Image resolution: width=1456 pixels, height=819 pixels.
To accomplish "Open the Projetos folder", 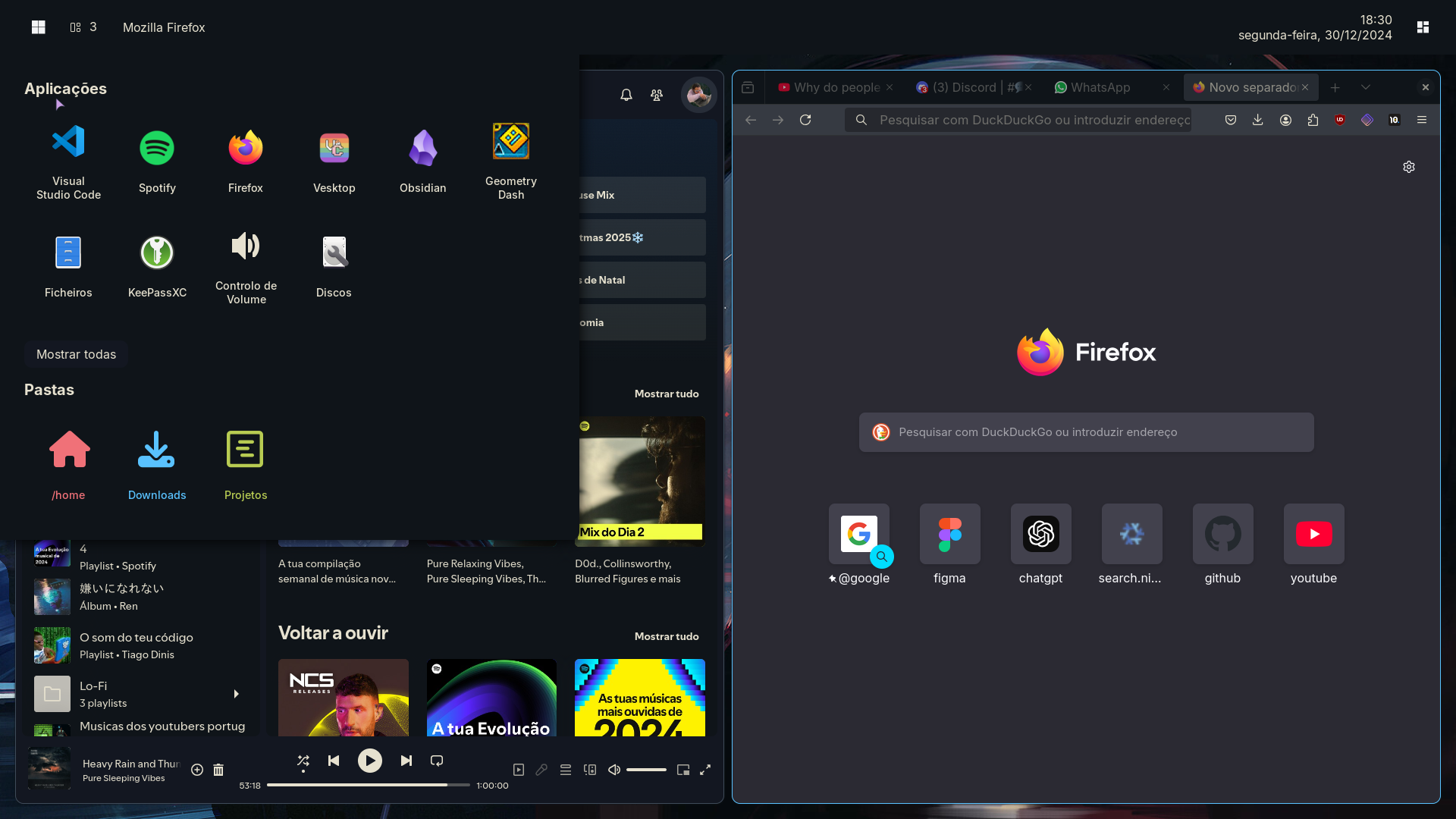I will [246, 464].
